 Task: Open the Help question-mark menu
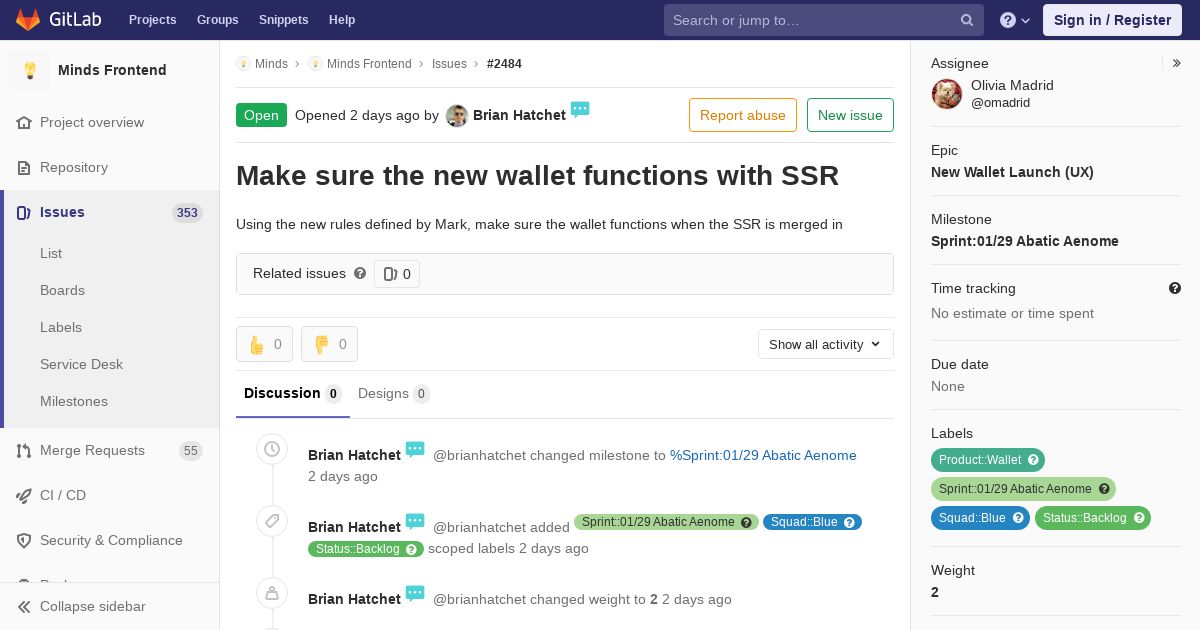[x=1015, y=20]
